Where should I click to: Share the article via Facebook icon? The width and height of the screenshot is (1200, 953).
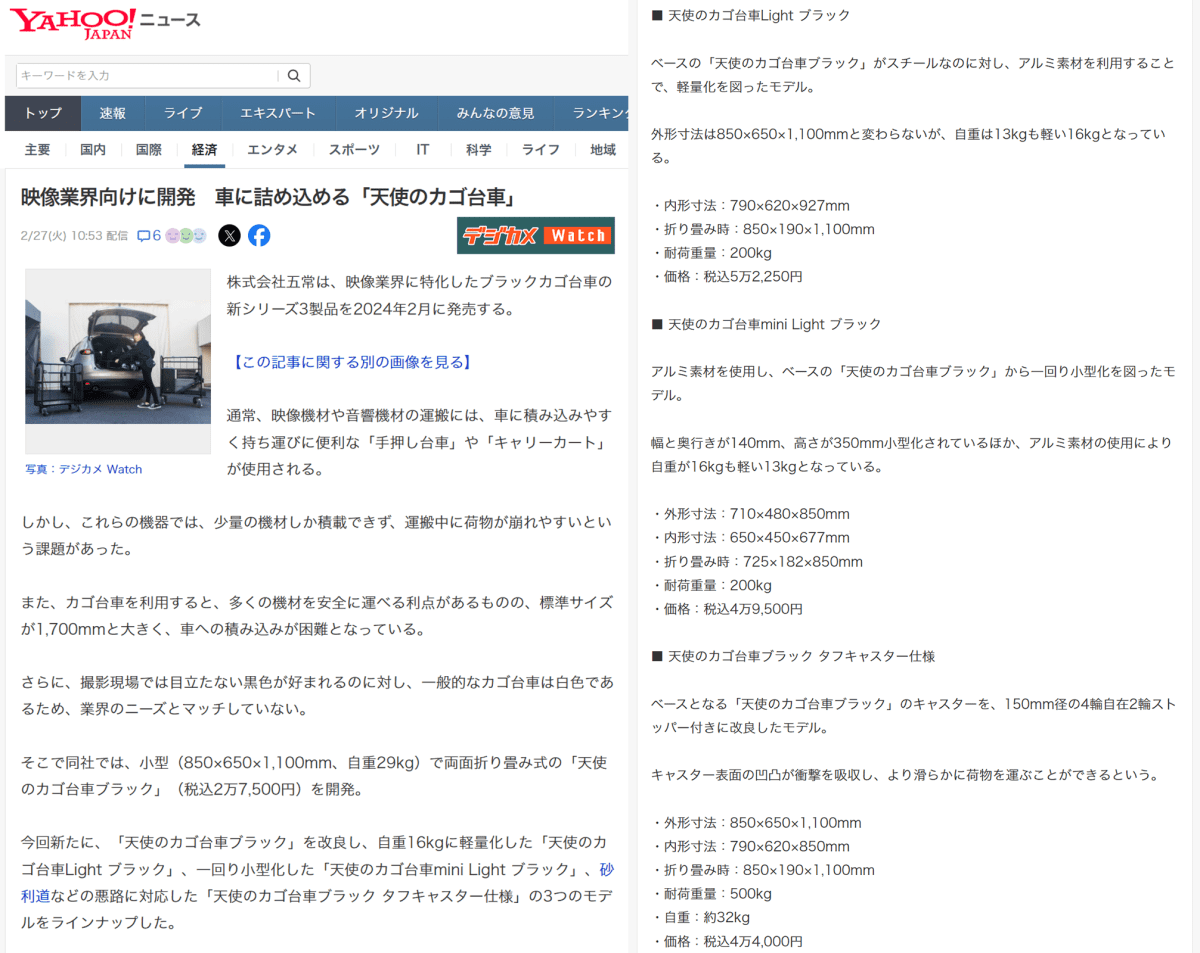pos(259,236)
